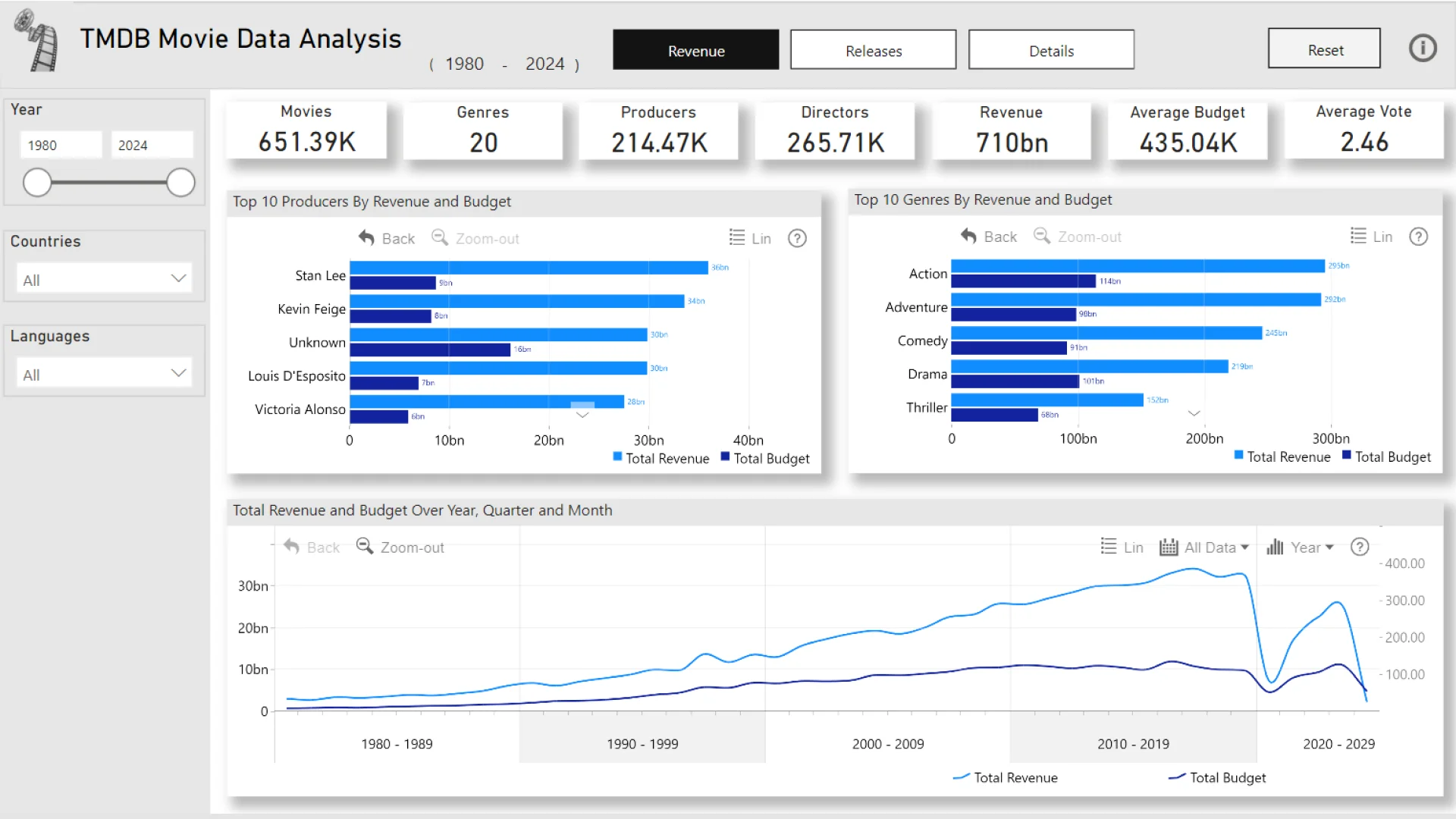Viewport: 1456px width, 819px height.
Task: Open help icon in Top 10 Genres chart
Action: (x=1418, y=237)
